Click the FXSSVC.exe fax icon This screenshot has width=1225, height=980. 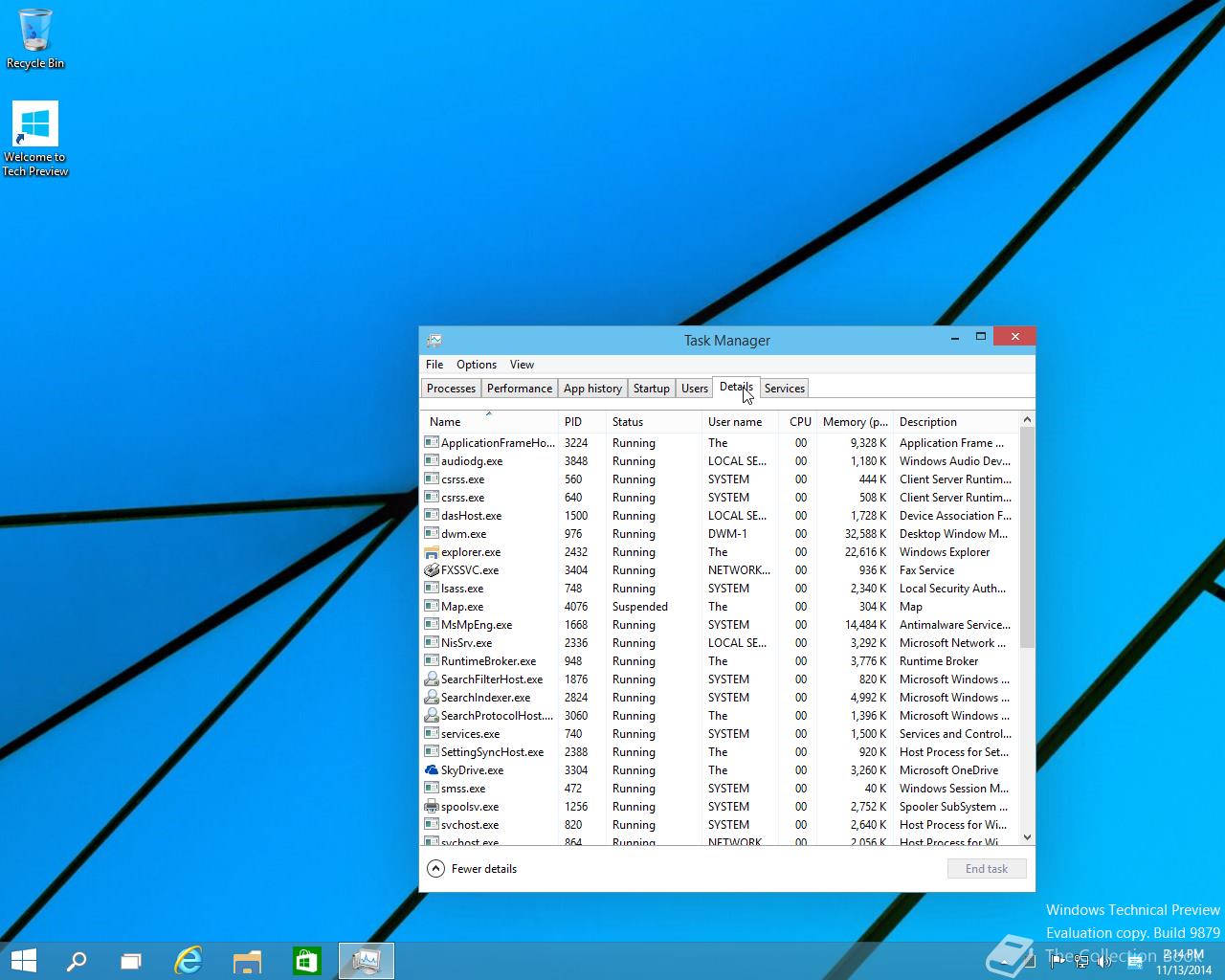(x=432, y=570)
